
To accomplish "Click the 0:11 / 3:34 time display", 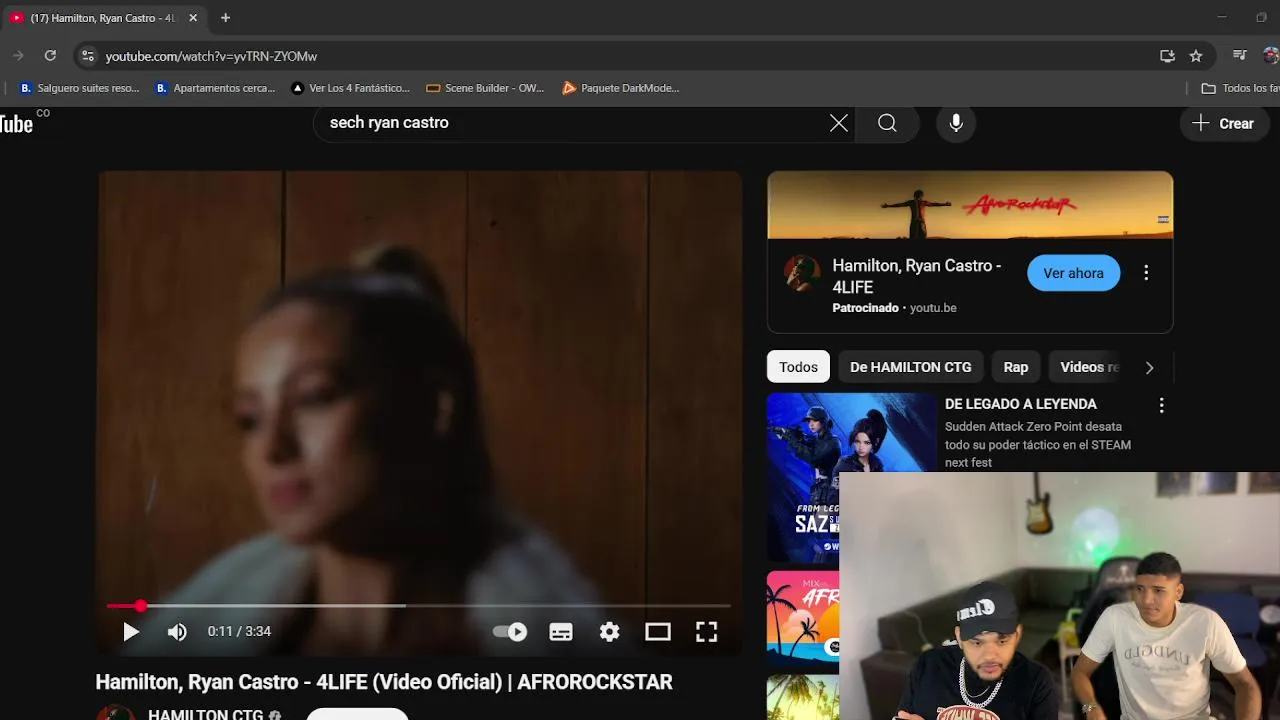I will point(239,632).
